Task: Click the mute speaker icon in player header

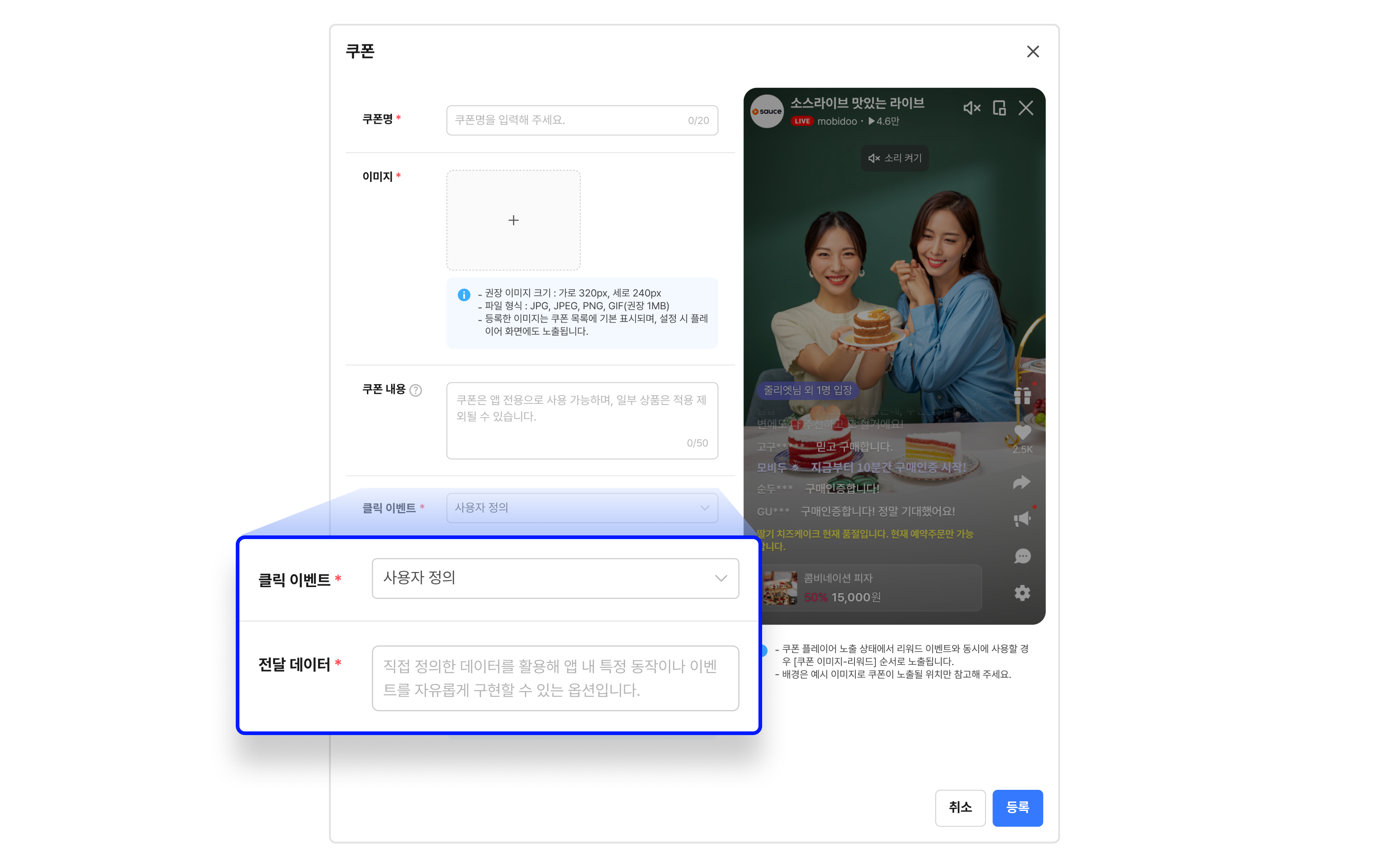Action: click(971, 108)
